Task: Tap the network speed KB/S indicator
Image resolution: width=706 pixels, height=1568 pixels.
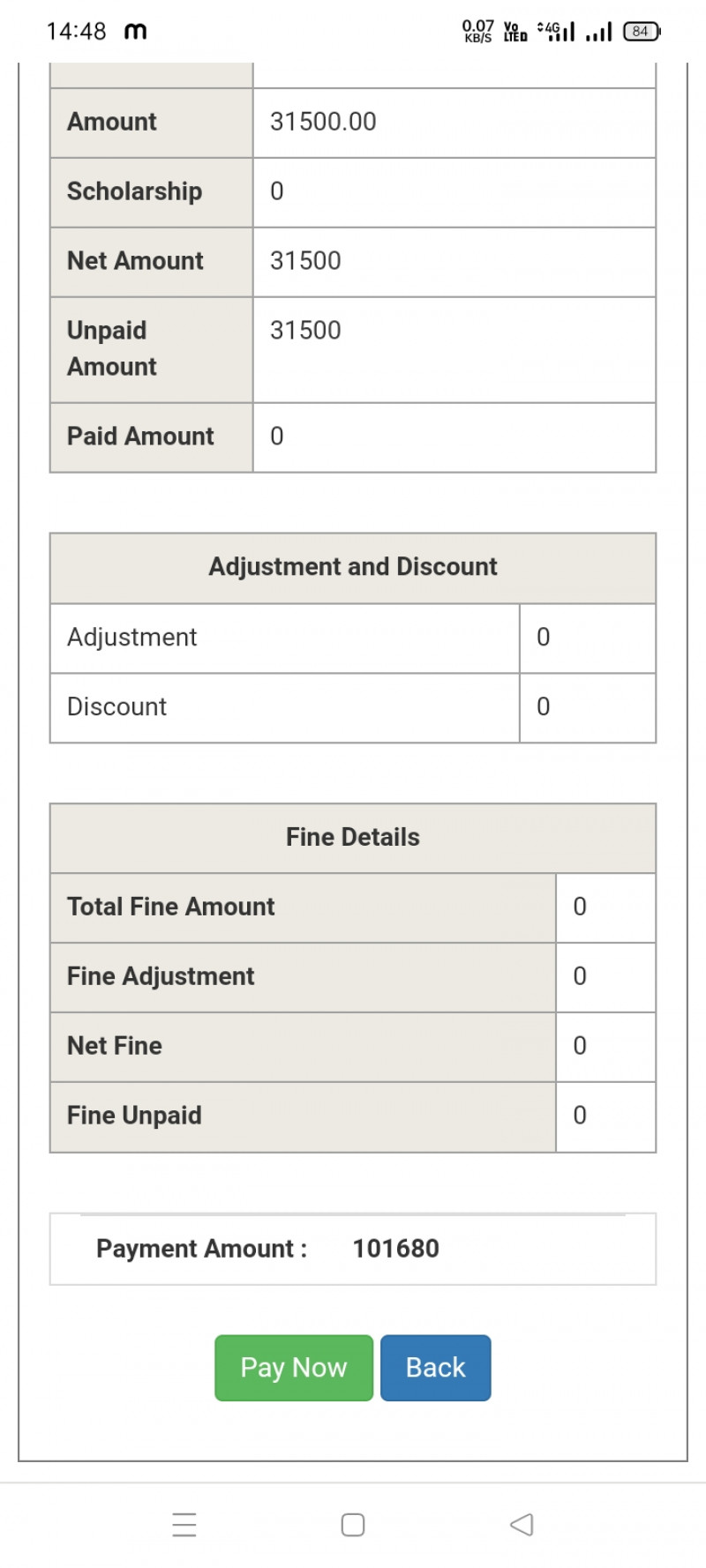Action: click(x=477, y=32)
